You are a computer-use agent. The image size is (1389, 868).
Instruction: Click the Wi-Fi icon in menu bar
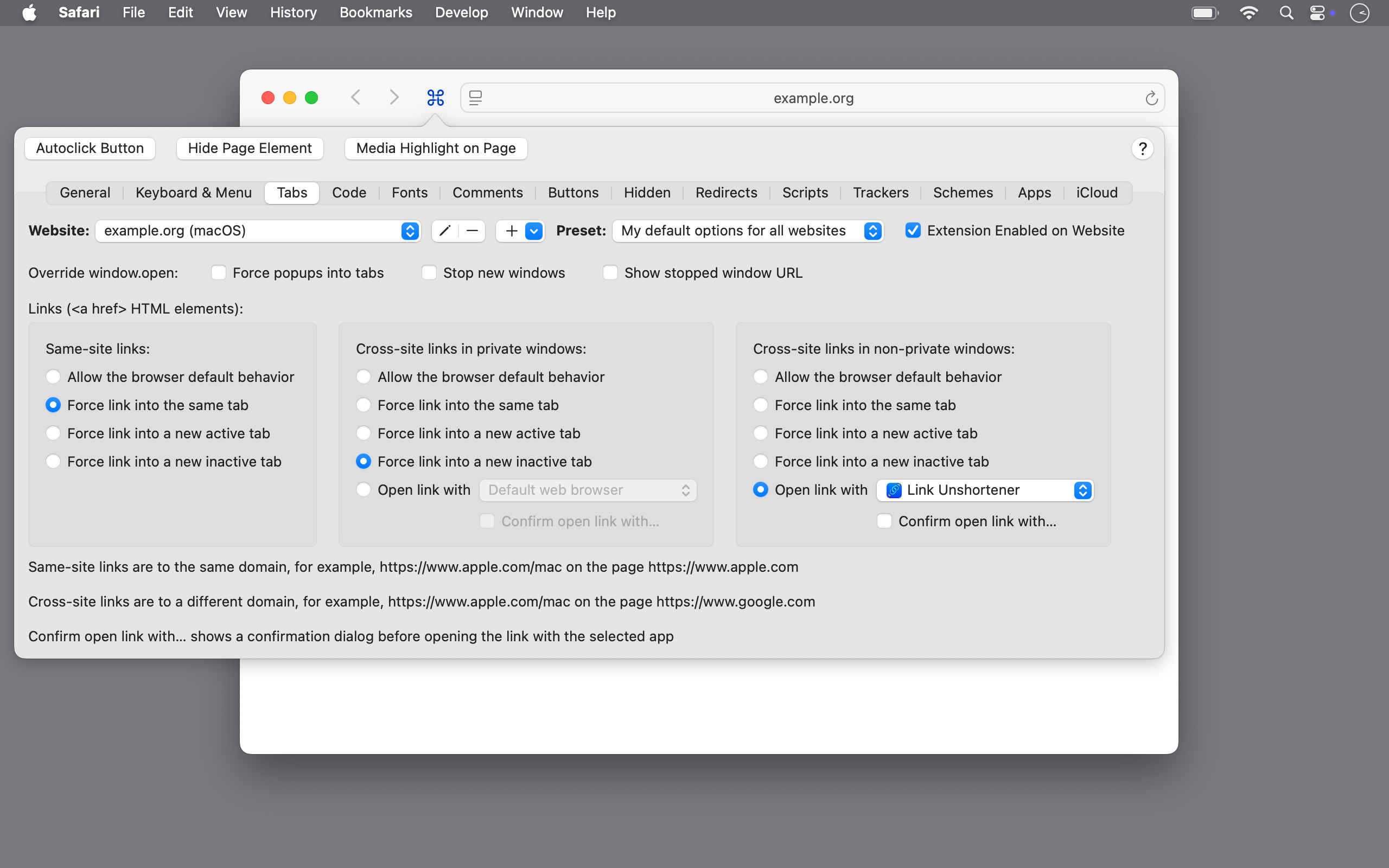(x=1249, y=12)
